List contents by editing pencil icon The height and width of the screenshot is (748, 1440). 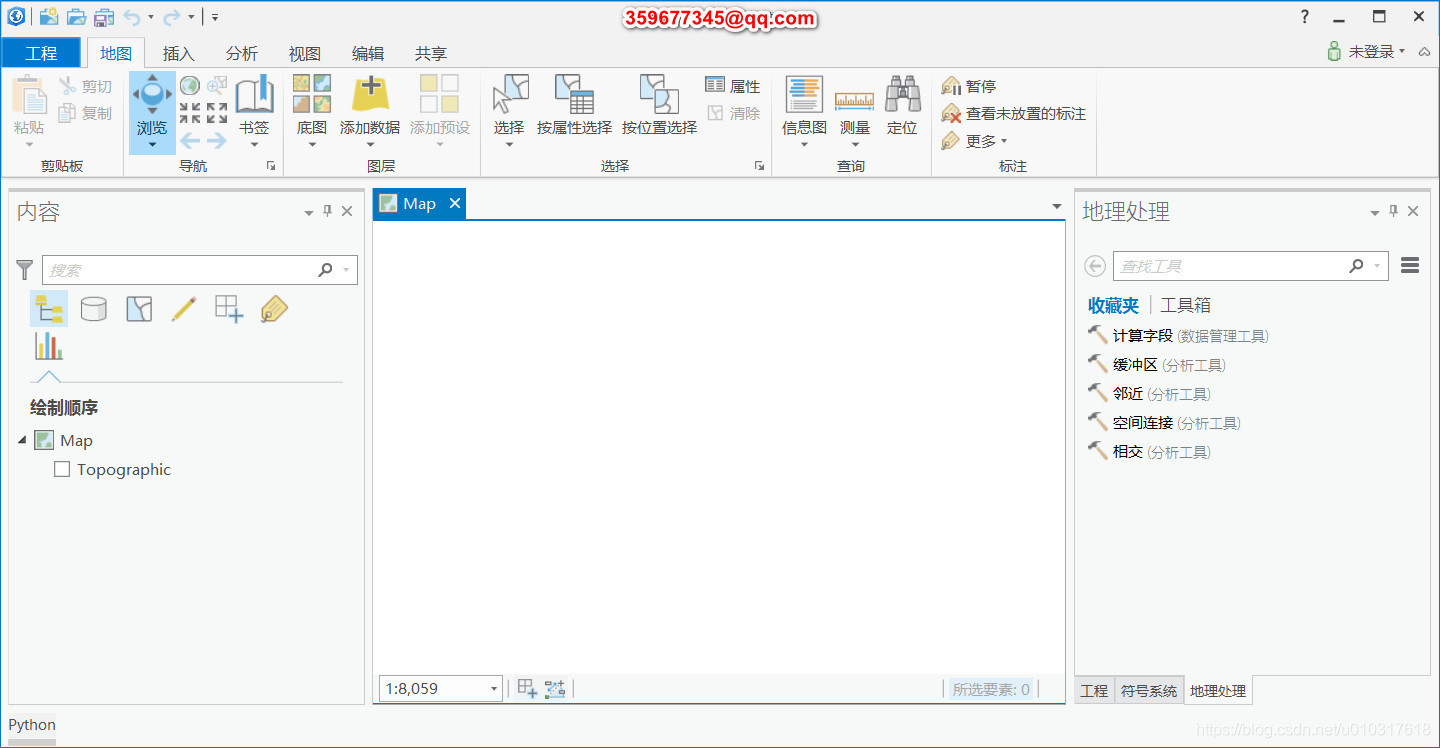[x=184, y=308]
